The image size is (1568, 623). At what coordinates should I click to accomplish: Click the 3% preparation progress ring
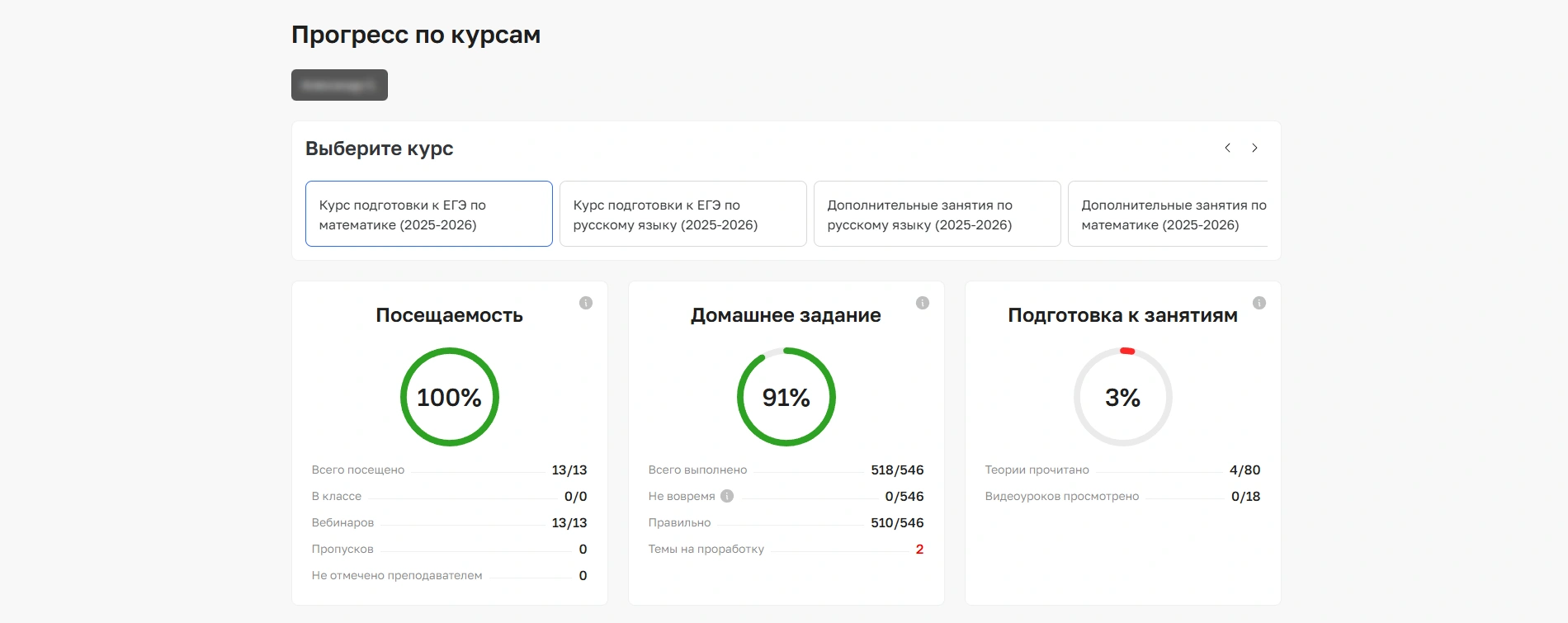pos(1122,397)
